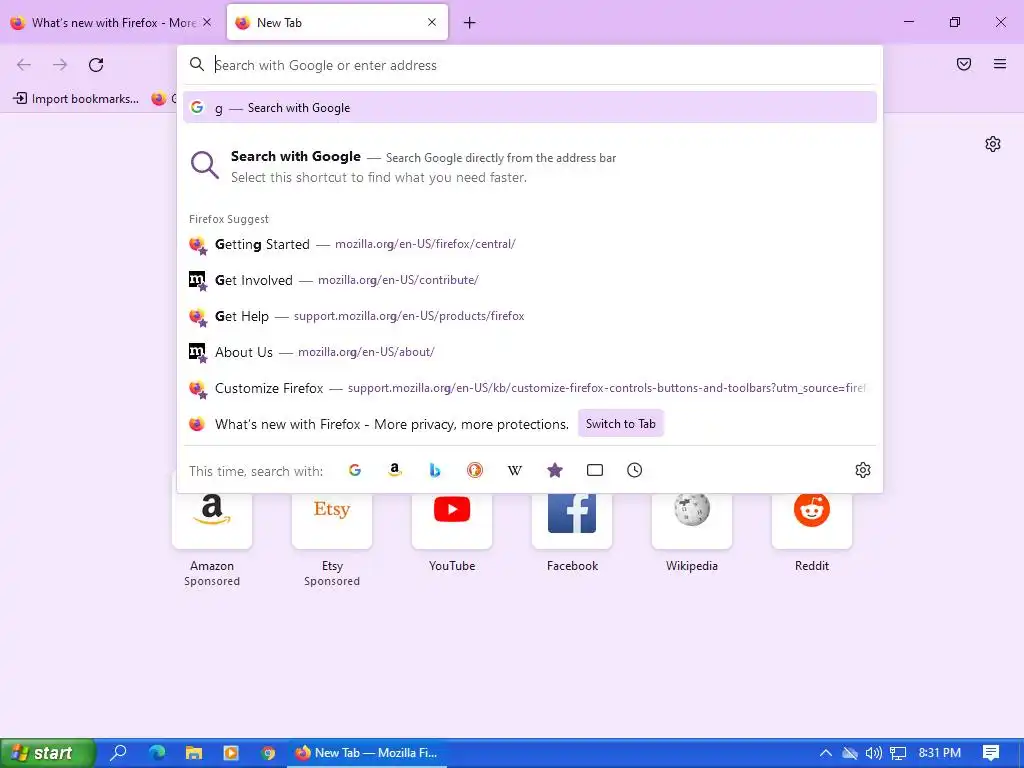Click the Switch to Tab button
Viewport: 1024px width, 768px height.
pyautogui.click(x=620, y=424)
